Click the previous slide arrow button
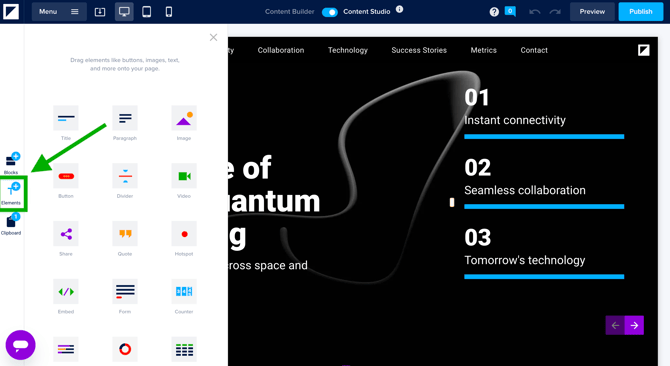670x366 pixels. [615, 325]
